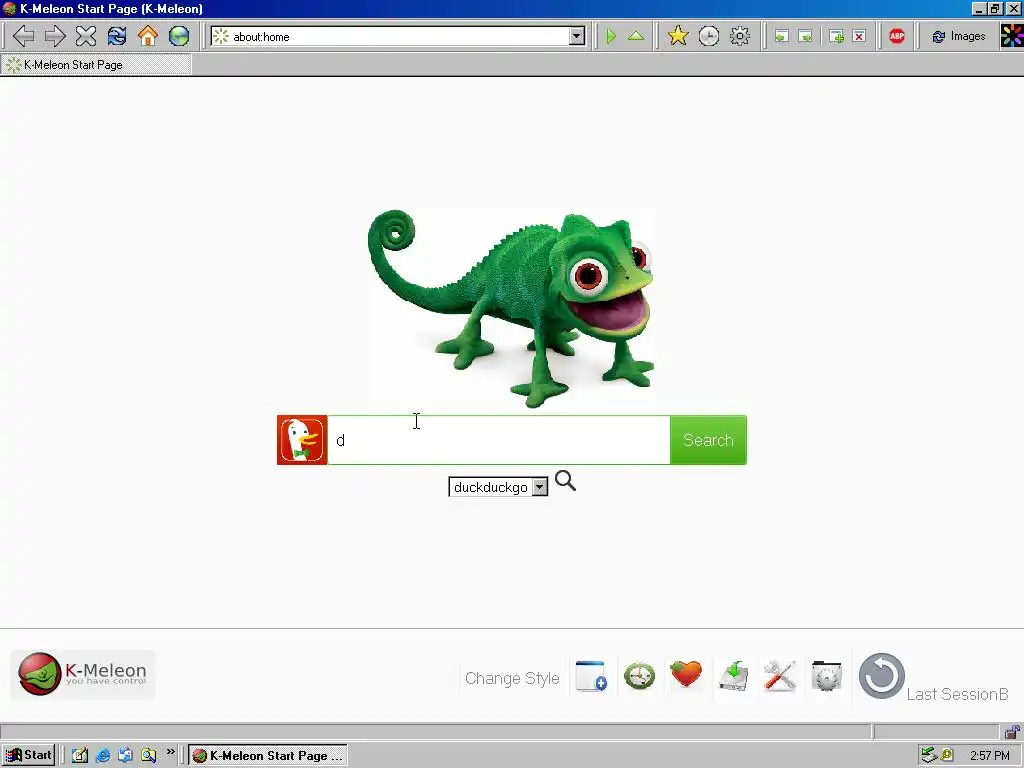Click the screwdriver and wrench tools icon
This screenshot has height=768, width=1024.
(780, 676)
